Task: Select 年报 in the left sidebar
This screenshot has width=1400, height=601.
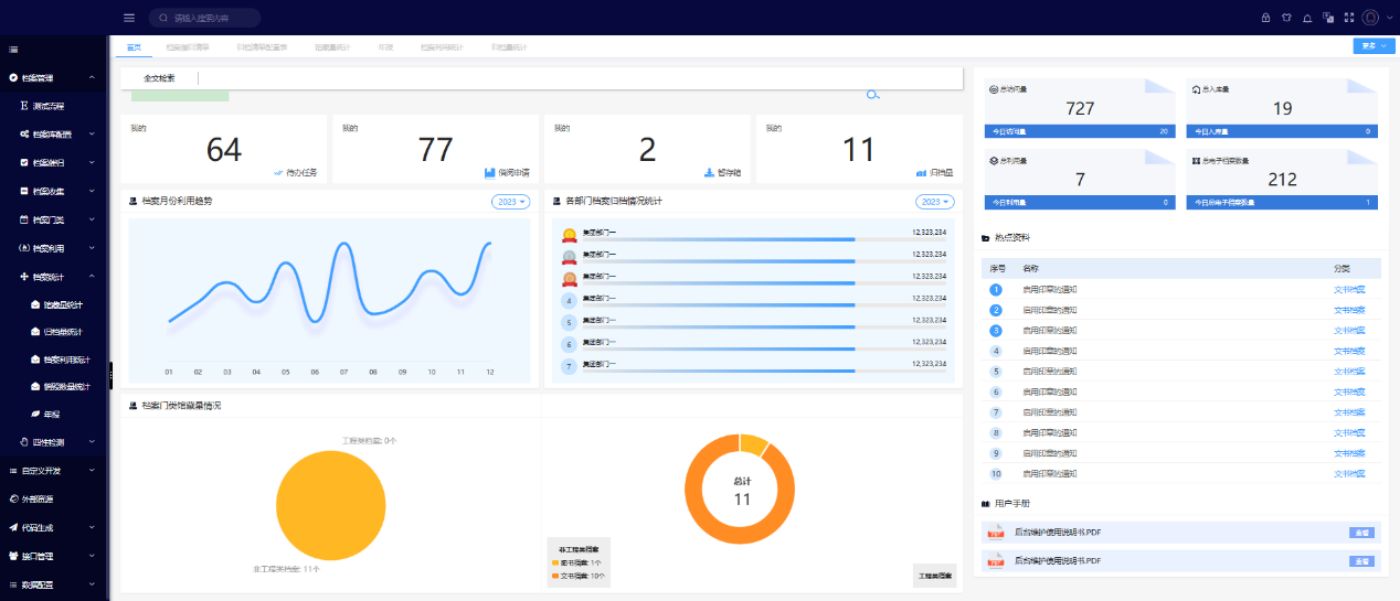Action: point(52,414)
